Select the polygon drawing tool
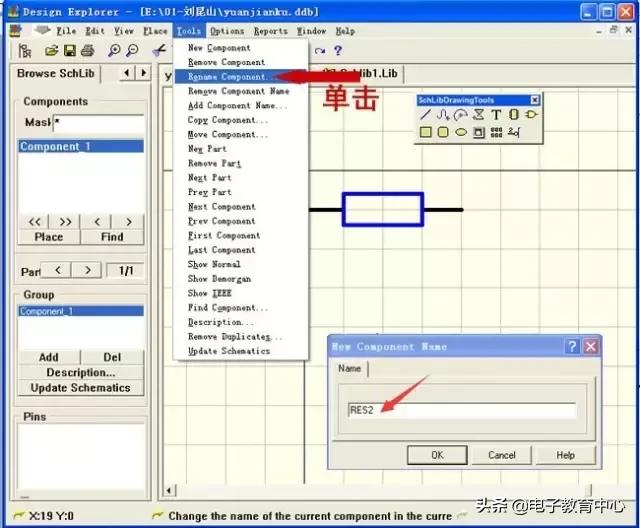 [478, 115]
